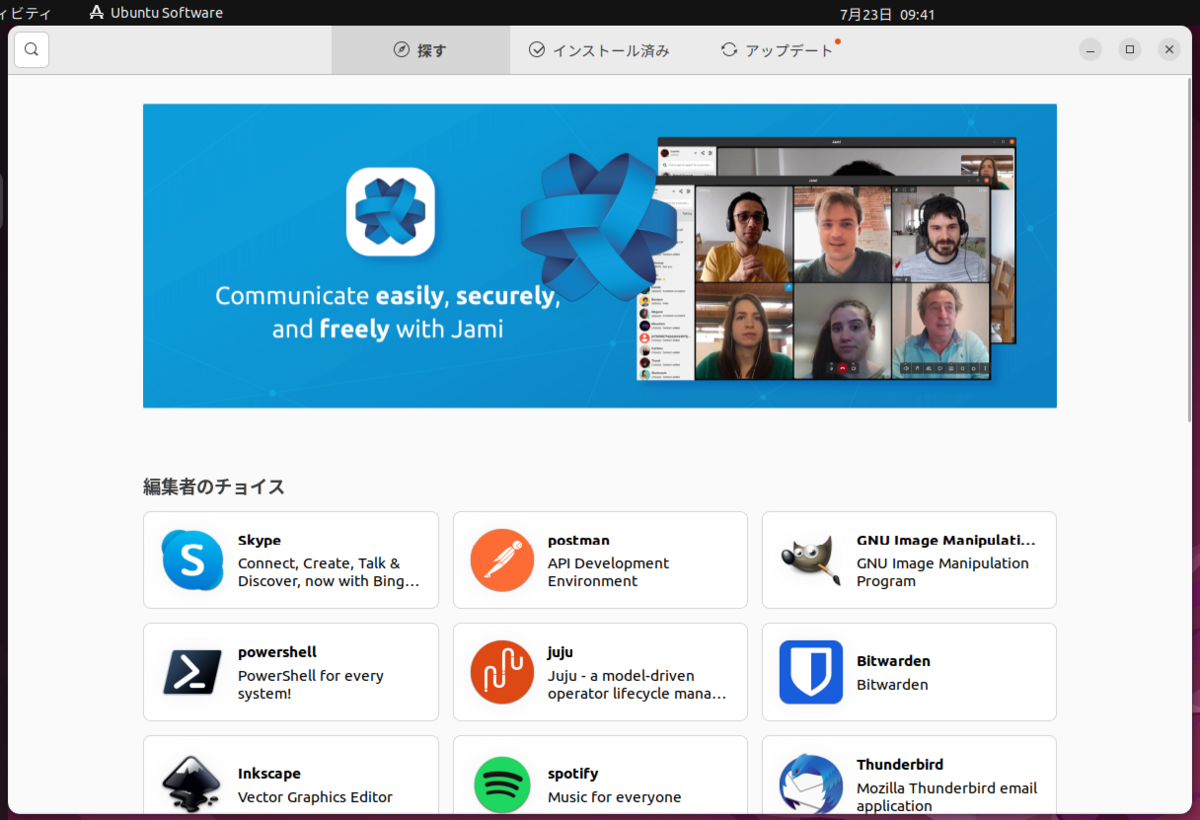The image size is (1200, 820).
Task: Click the Thunderbird icon
Action: tap(811, 784)
